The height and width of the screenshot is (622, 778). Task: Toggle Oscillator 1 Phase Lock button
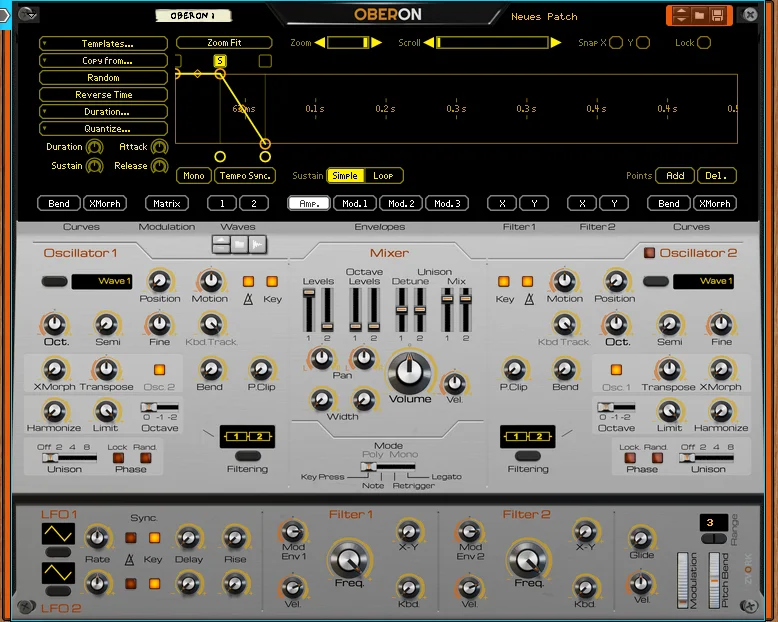pos(118,458)
